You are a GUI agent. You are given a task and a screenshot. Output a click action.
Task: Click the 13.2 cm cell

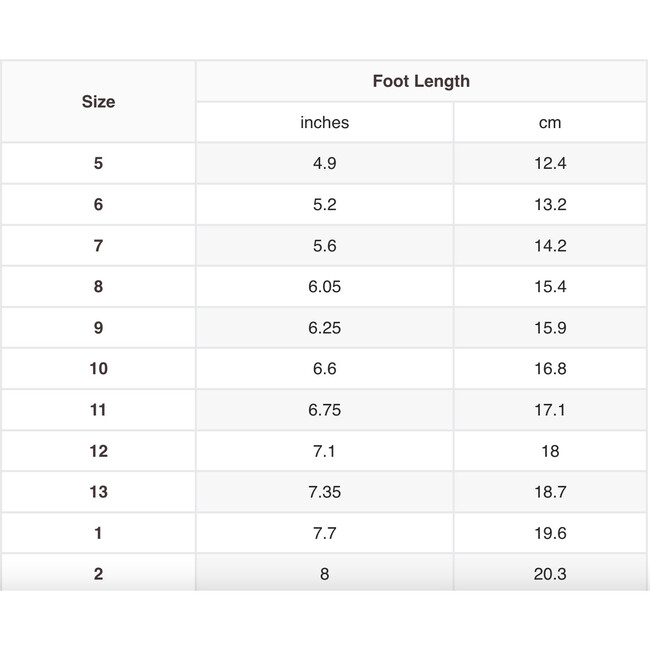tap(550, 205)
